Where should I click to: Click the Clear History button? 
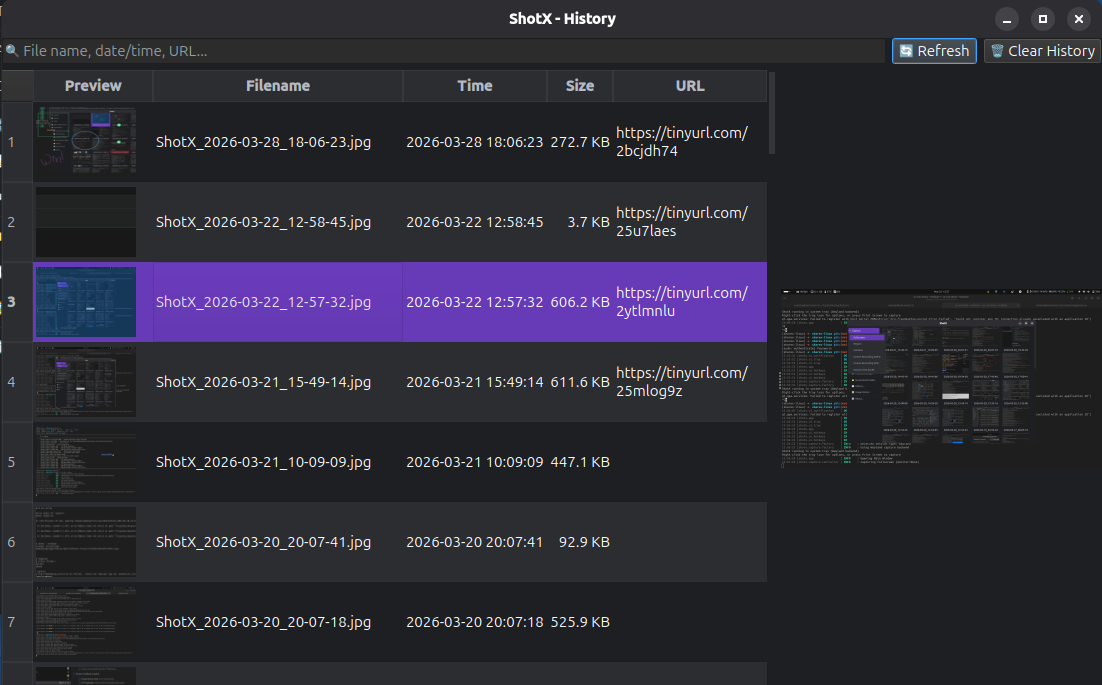[x=1042, y=51]
